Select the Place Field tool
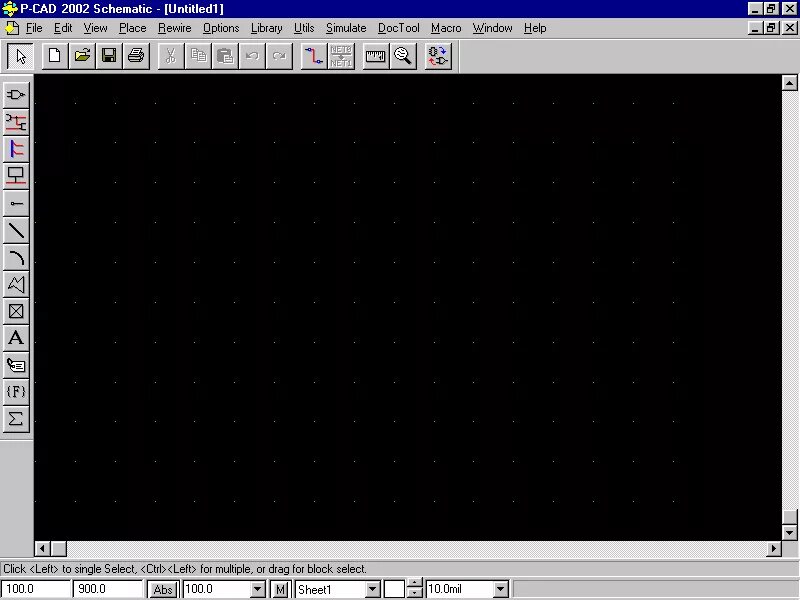Viewport: 800px width, 600px height. click(16, 392)
